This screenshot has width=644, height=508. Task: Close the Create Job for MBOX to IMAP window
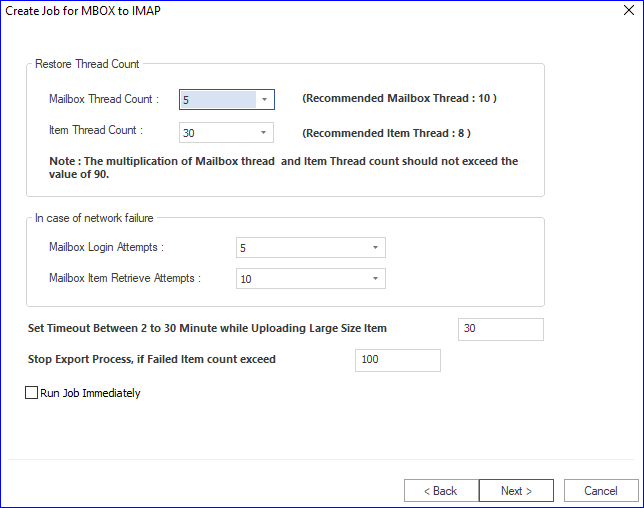[629, 10]
